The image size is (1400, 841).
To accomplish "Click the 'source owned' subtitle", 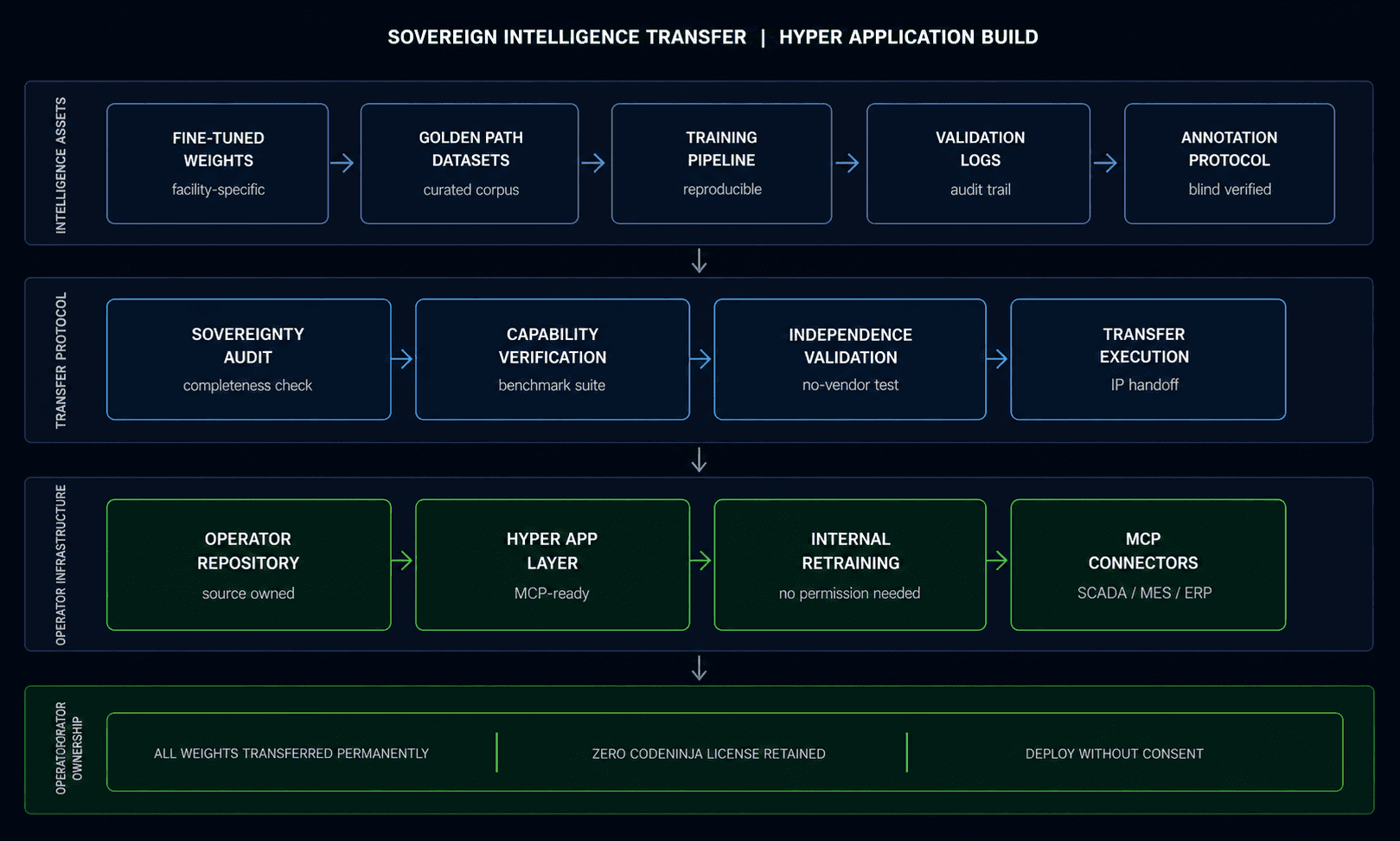I will point(248,594).
